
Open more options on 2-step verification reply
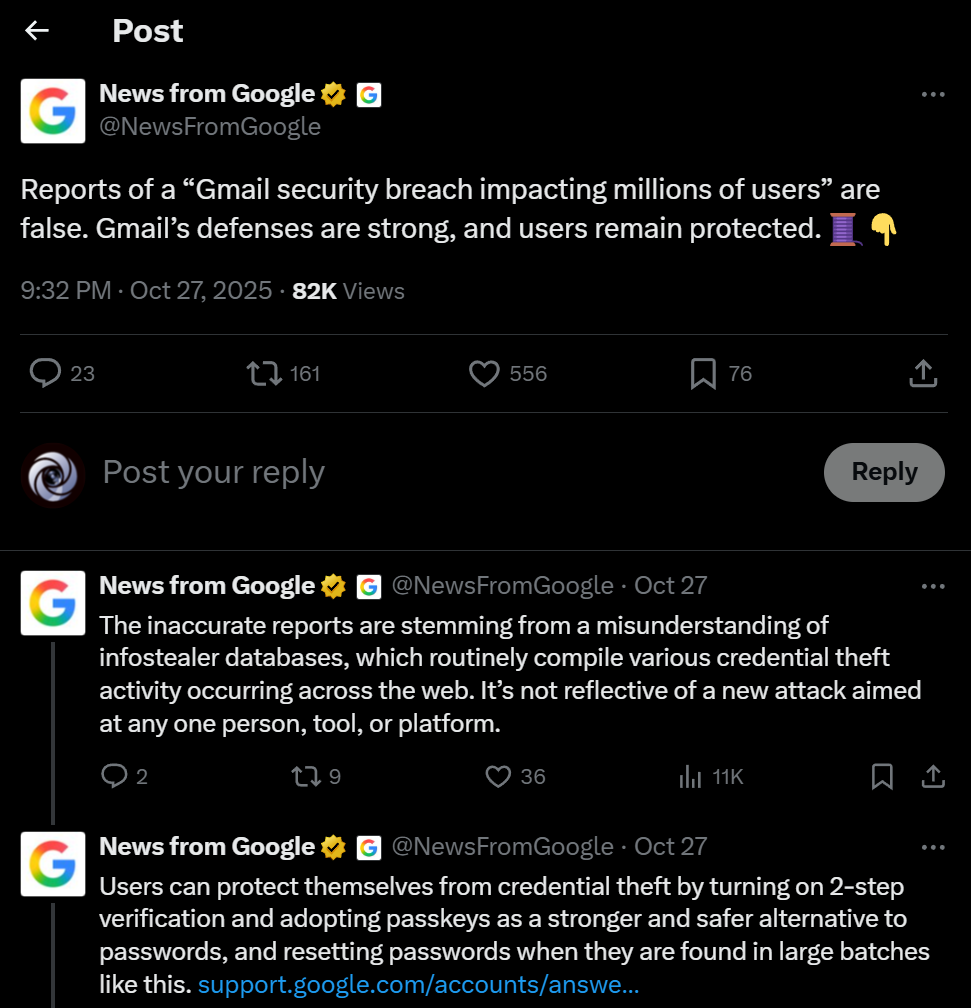point(932,847)
